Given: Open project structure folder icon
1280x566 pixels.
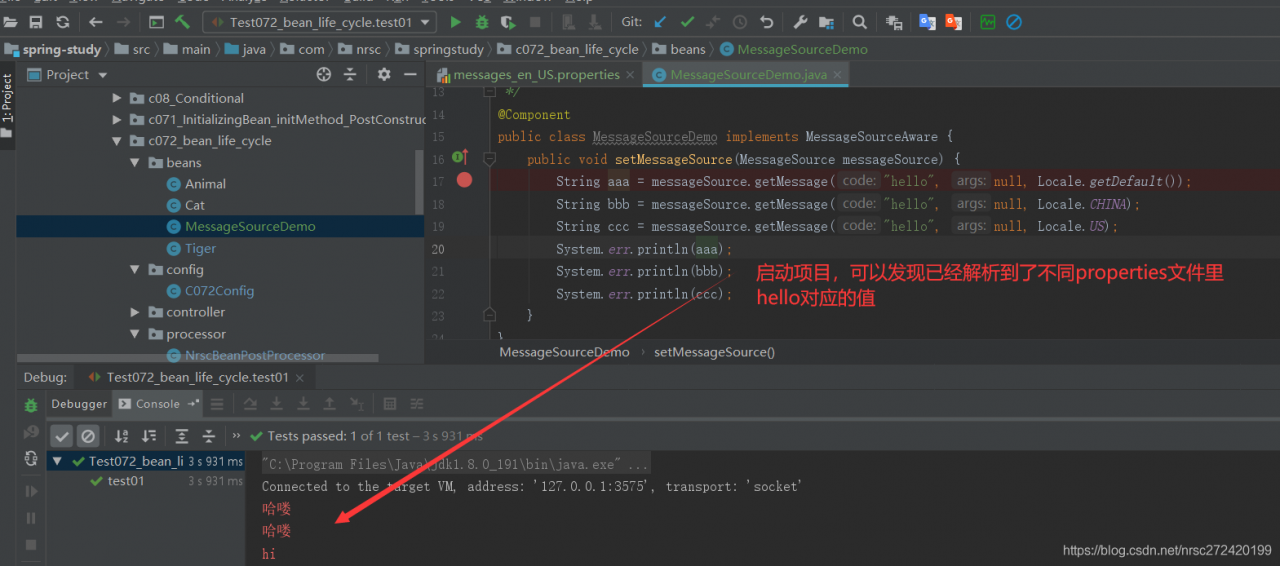Looking at the screenshot, I should click(x=827, y=21).
